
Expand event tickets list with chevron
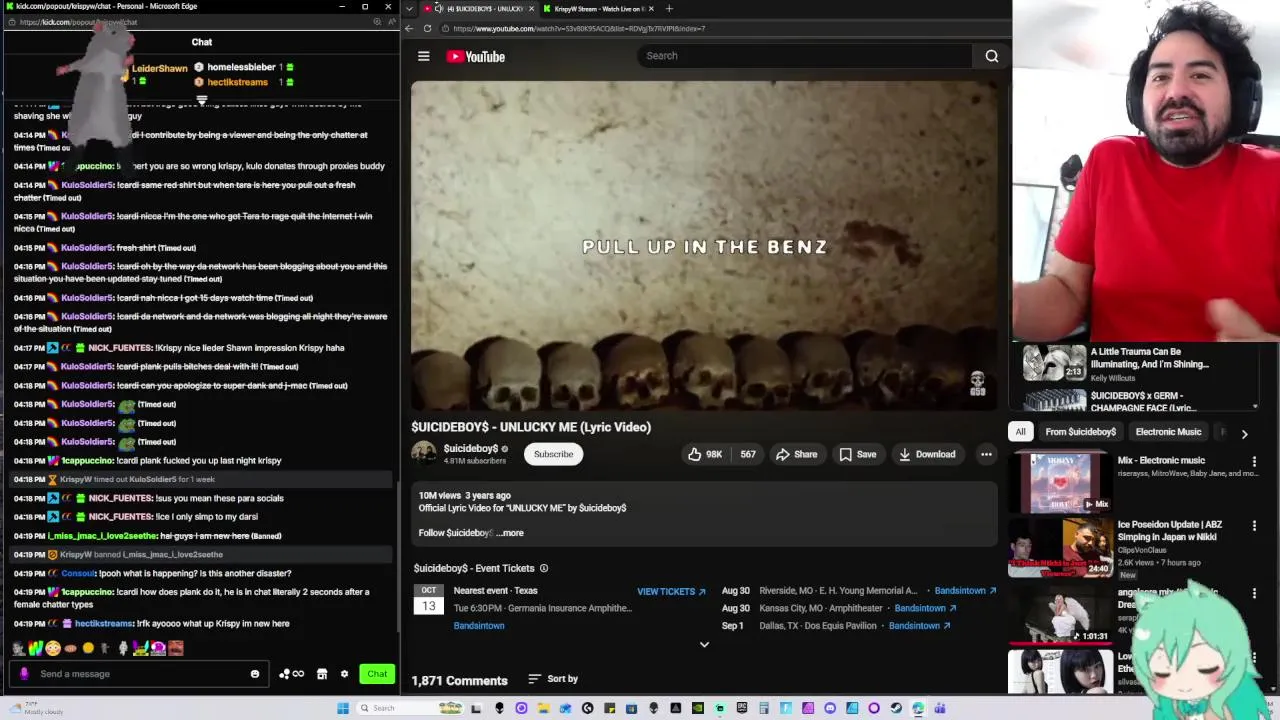704,645
